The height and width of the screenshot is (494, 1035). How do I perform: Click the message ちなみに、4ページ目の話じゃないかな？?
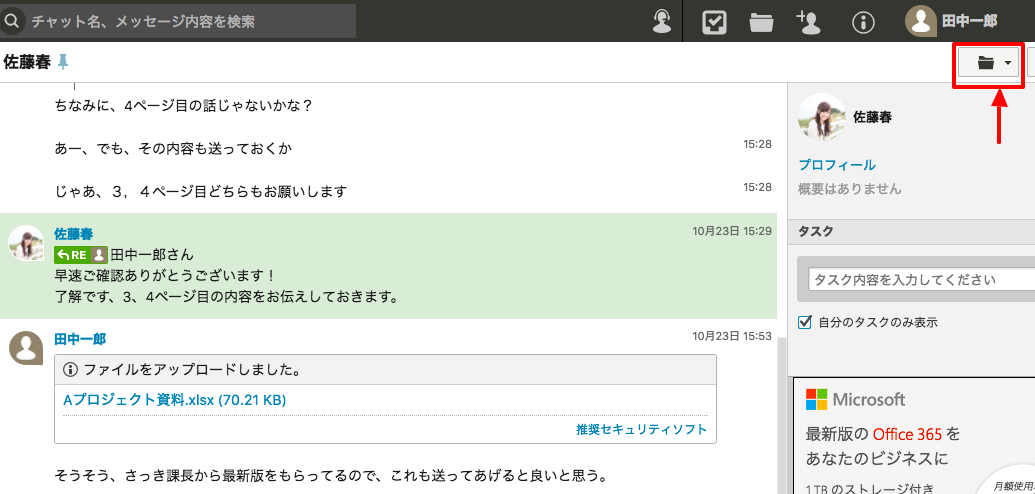tap(183, 106)
